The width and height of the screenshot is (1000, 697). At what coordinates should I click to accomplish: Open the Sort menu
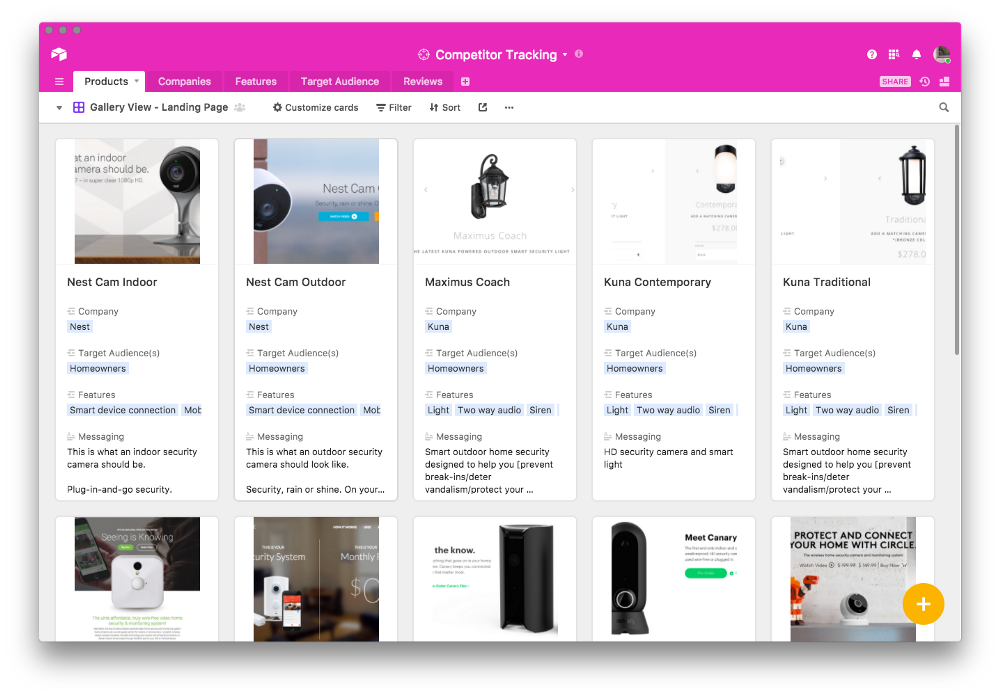tap(445, 108)
